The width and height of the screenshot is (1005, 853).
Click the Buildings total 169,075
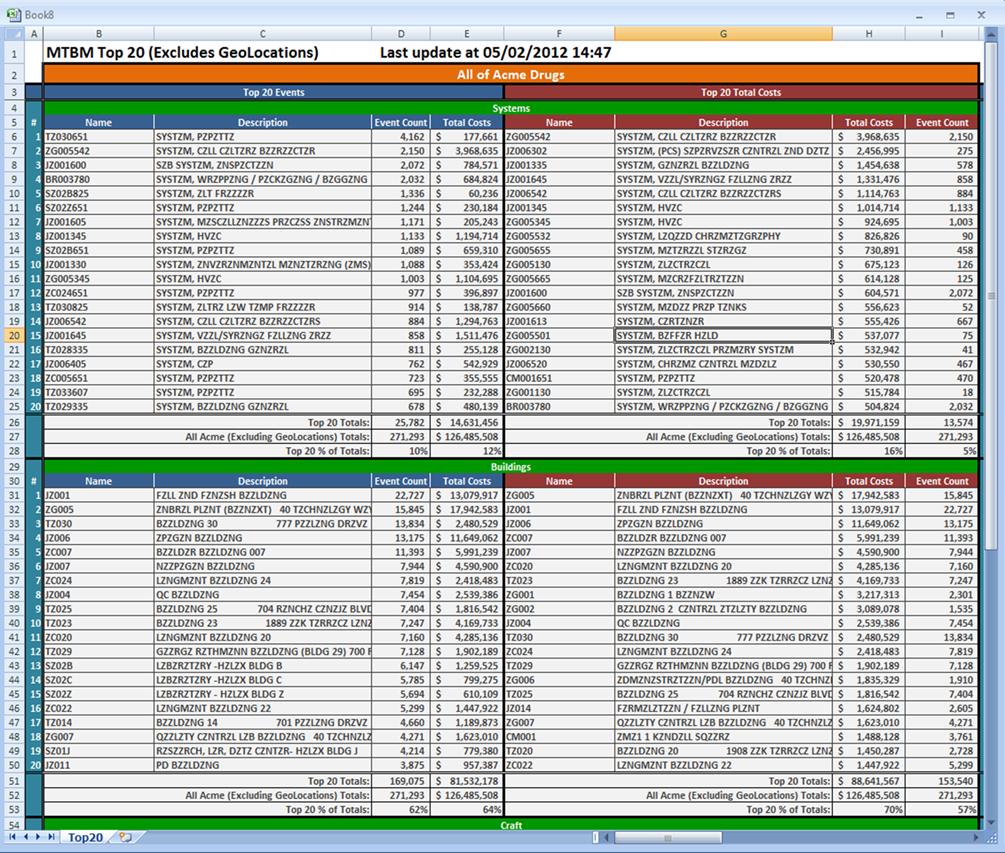pyautogui.click(x=401, y=781)
